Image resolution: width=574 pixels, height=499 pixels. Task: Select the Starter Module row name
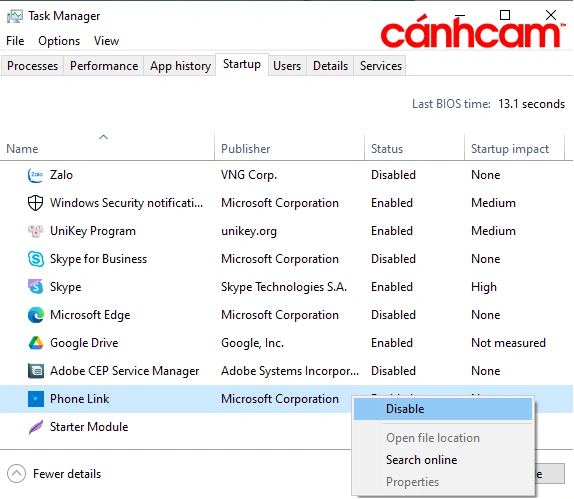[89, 427]
